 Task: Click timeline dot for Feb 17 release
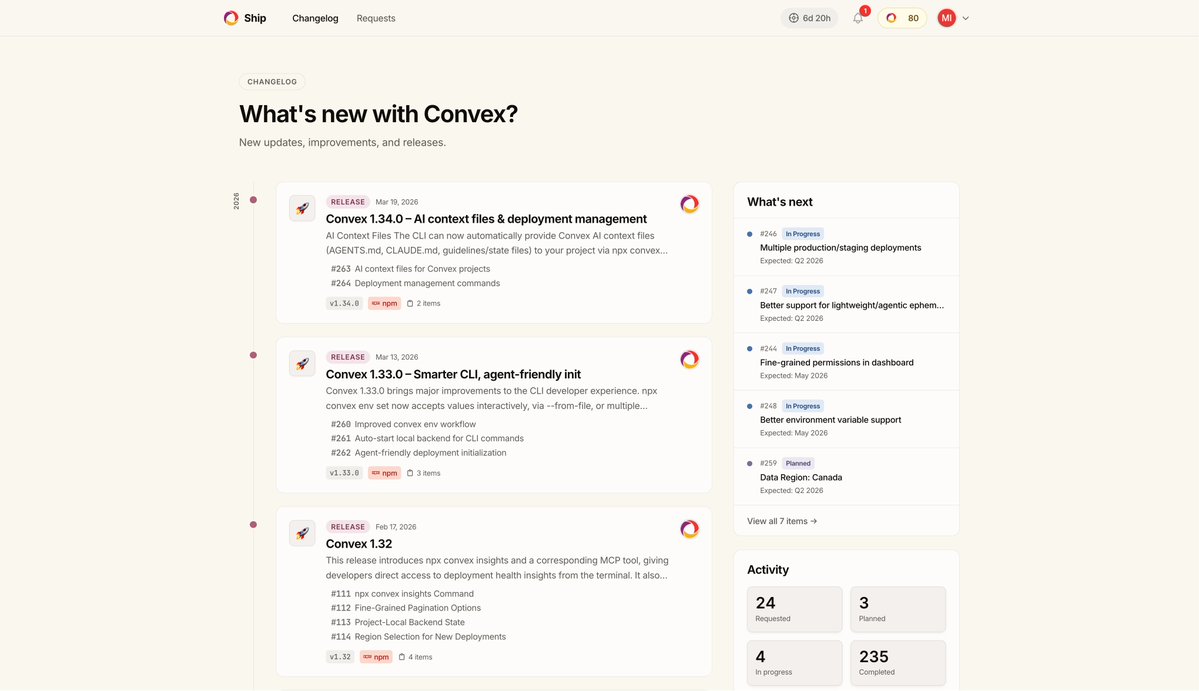pyautogui.click(x=253, y=524)
